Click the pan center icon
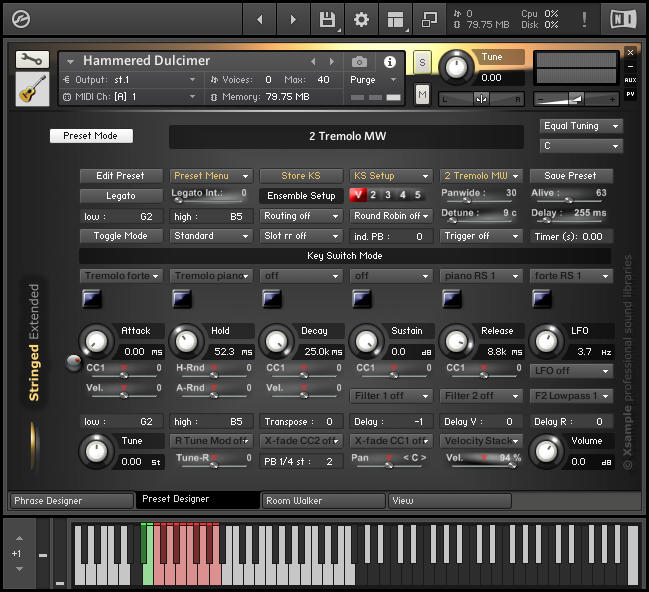This screenshot has width=649, height=592. point(481,99)
